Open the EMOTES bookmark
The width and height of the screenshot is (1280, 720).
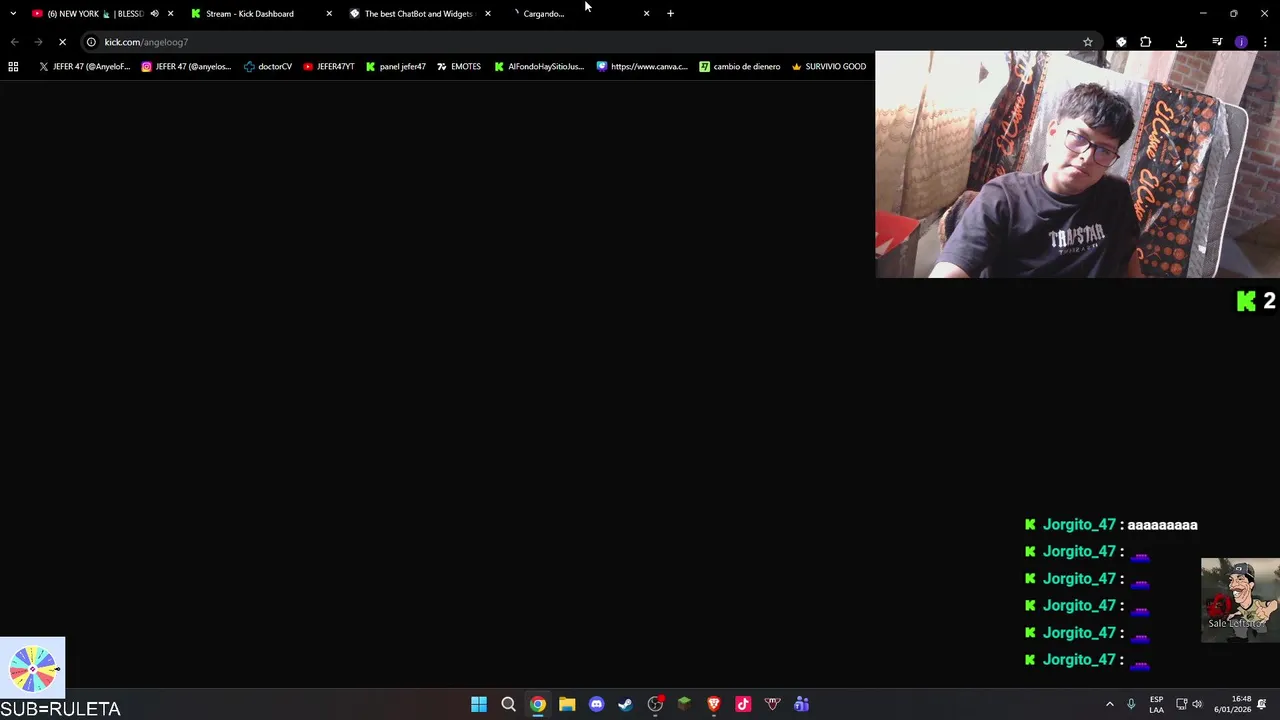click(x=459, y=67)
